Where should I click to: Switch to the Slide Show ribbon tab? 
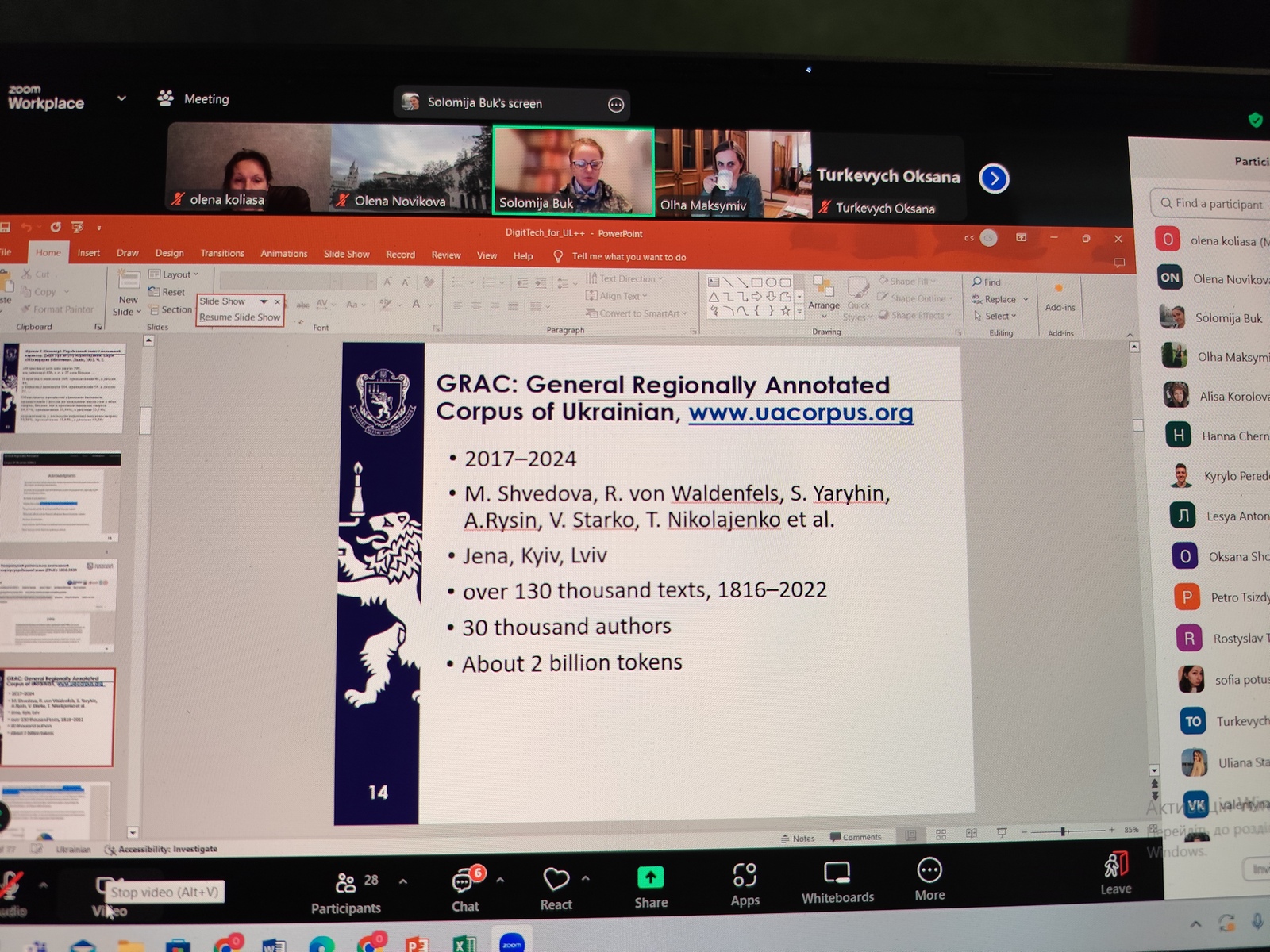pos(346,254)
